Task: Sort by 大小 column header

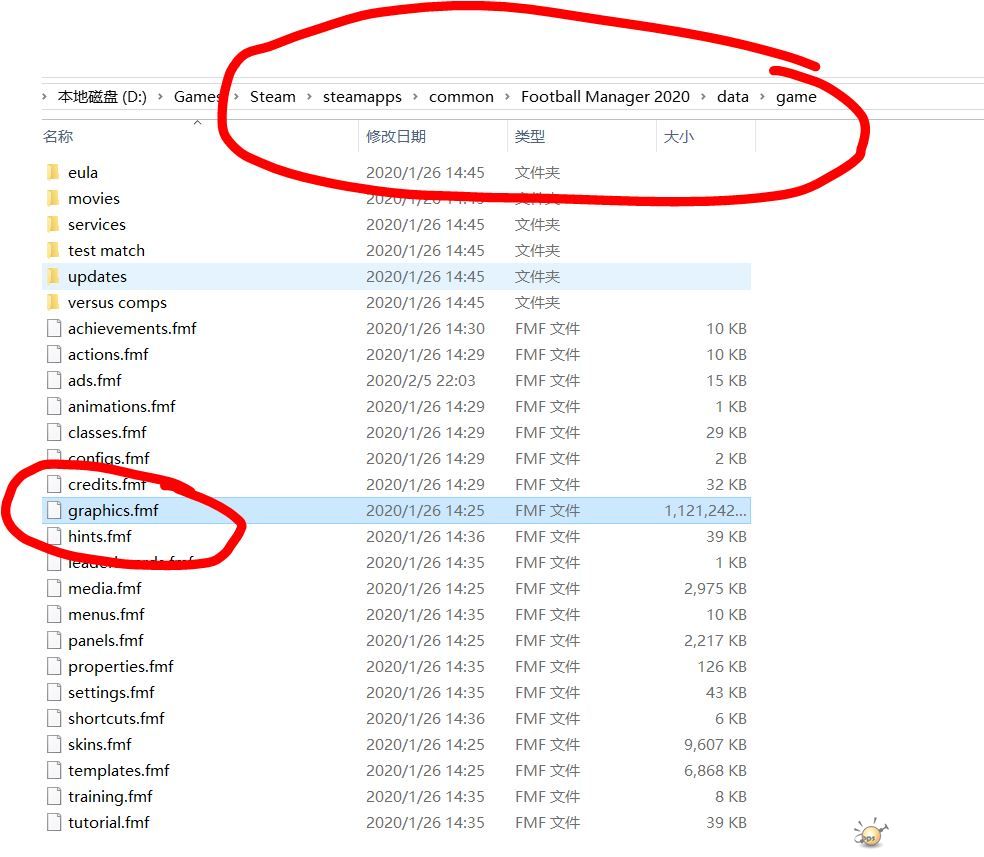Action: click(678, 136)
